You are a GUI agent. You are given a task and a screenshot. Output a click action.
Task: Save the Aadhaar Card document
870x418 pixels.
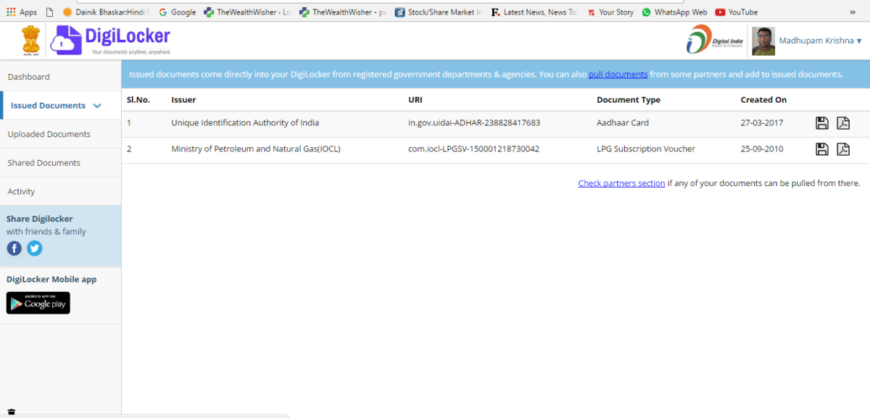pyautogui.click(x=822, y=123)
